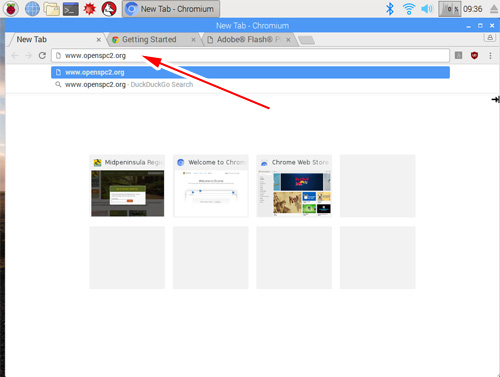Open the Raspberry Pi main menu
Viewport: 500px width, 377px height.
click(11, 9)
